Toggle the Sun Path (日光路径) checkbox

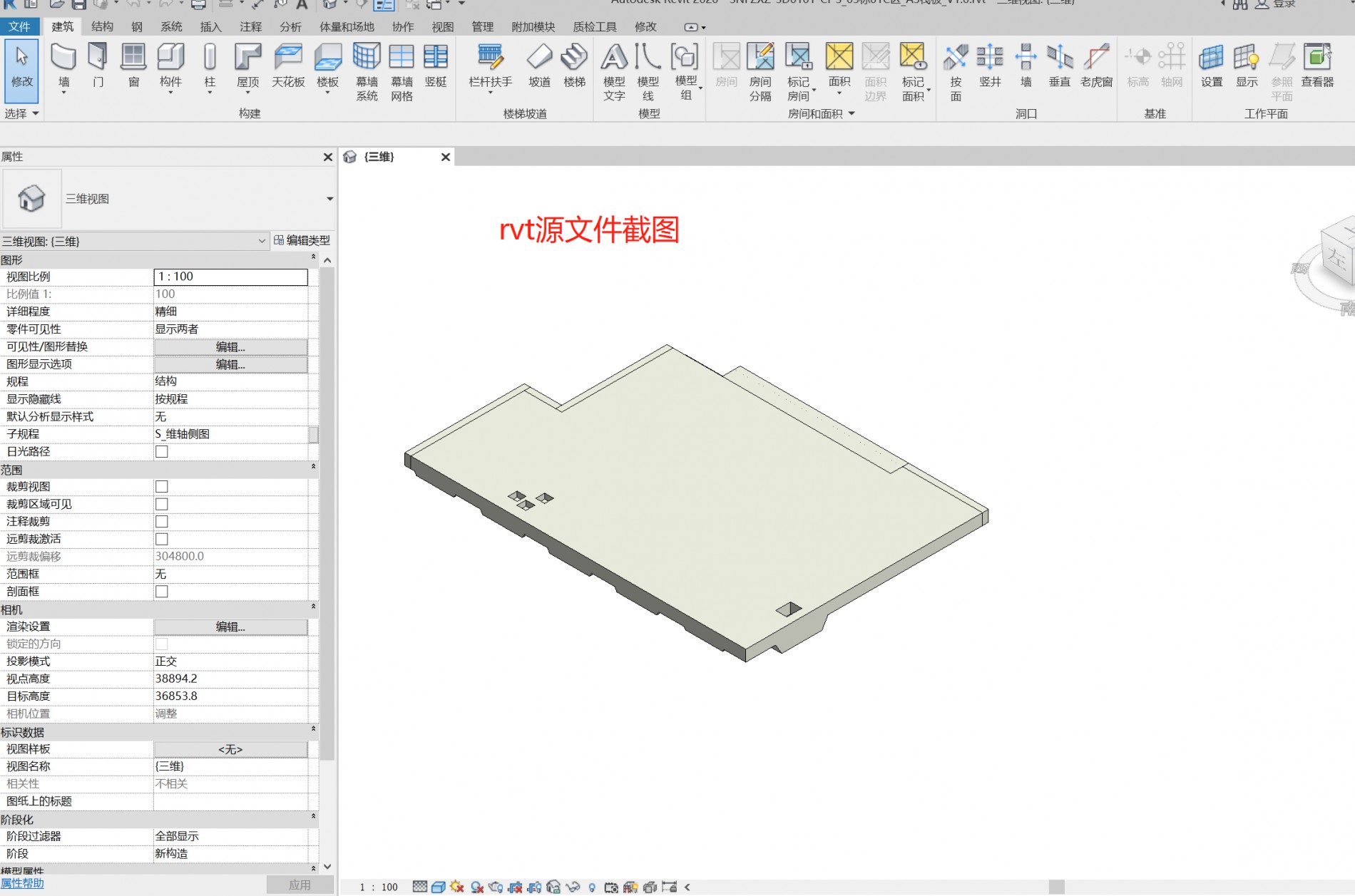tap(162, 451)
